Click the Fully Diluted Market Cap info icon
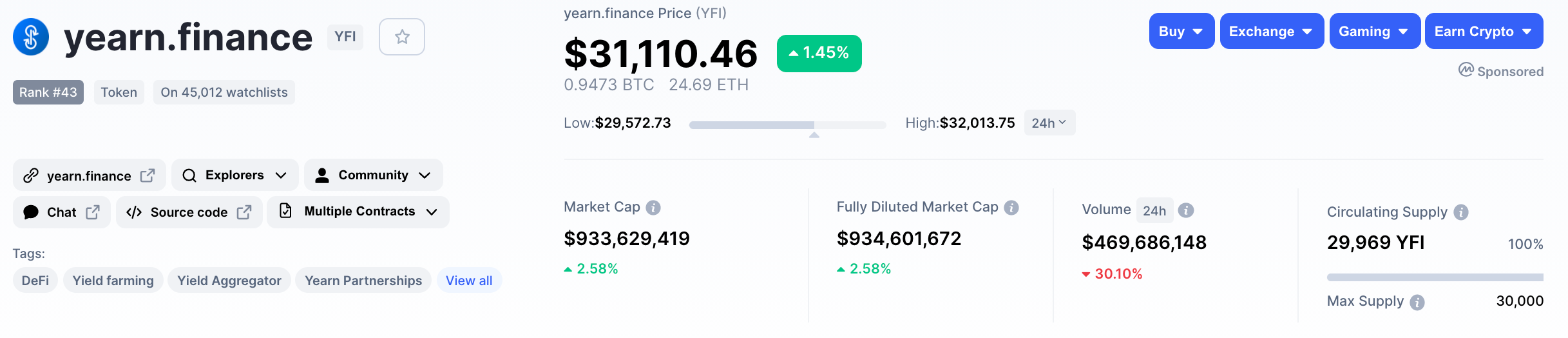Image resolution: width=1568 pixels, height=338 pixels. coord(1011,208)
